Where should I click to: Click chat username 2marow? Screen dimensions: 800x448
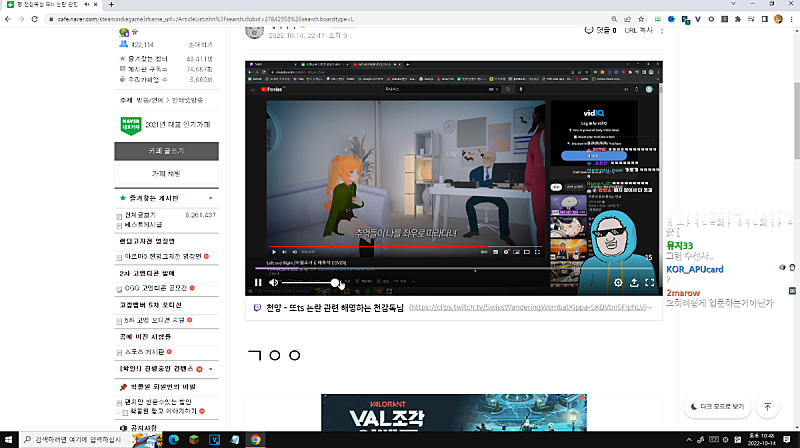[x=683, y=293]
